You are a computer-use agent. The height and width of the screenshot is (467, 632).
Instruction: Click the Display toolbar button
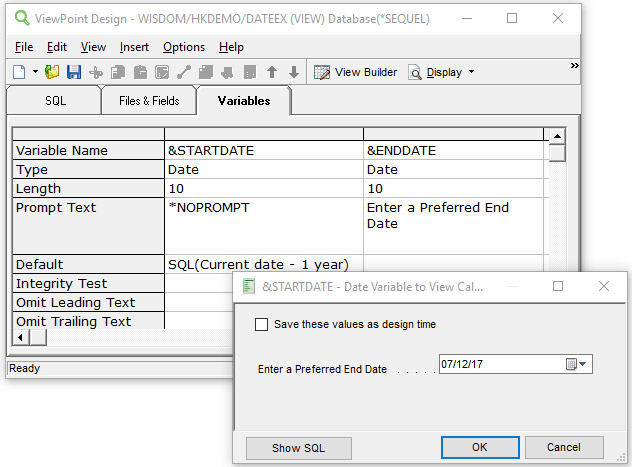tap(435, 73)
